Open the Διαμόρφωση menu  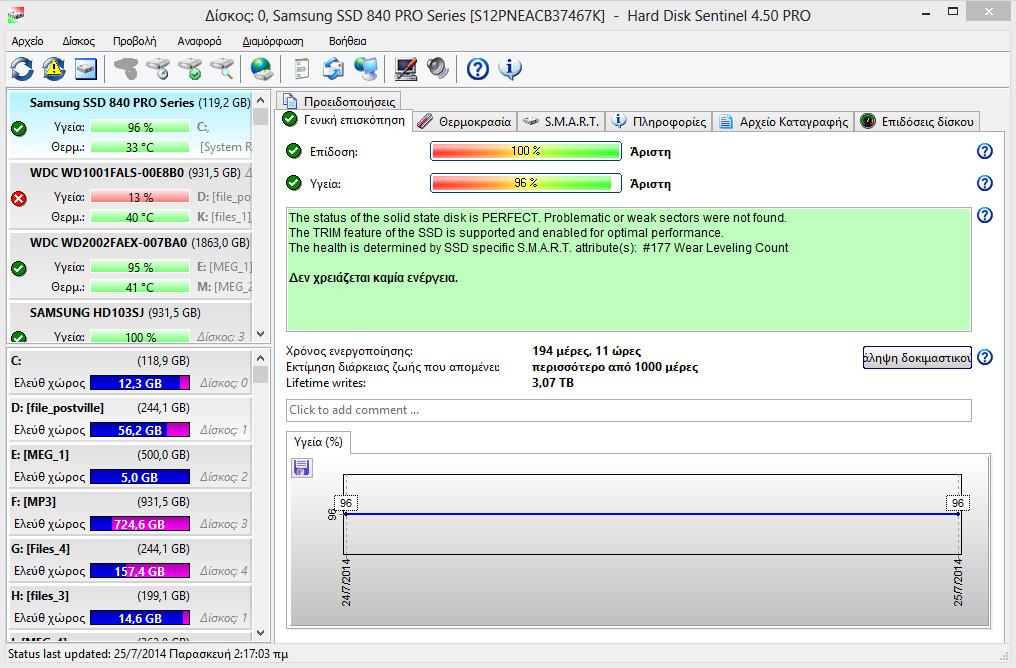(x=273, y=41)
